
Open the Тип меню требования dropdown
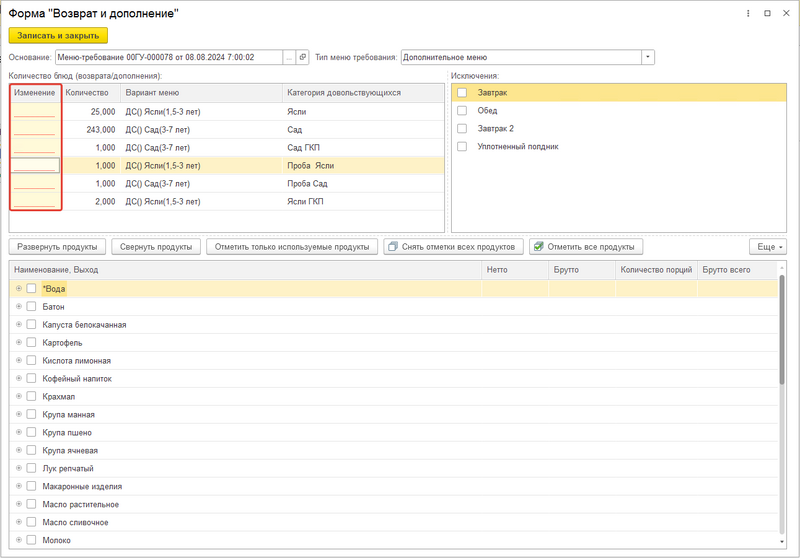pos(649,57)
